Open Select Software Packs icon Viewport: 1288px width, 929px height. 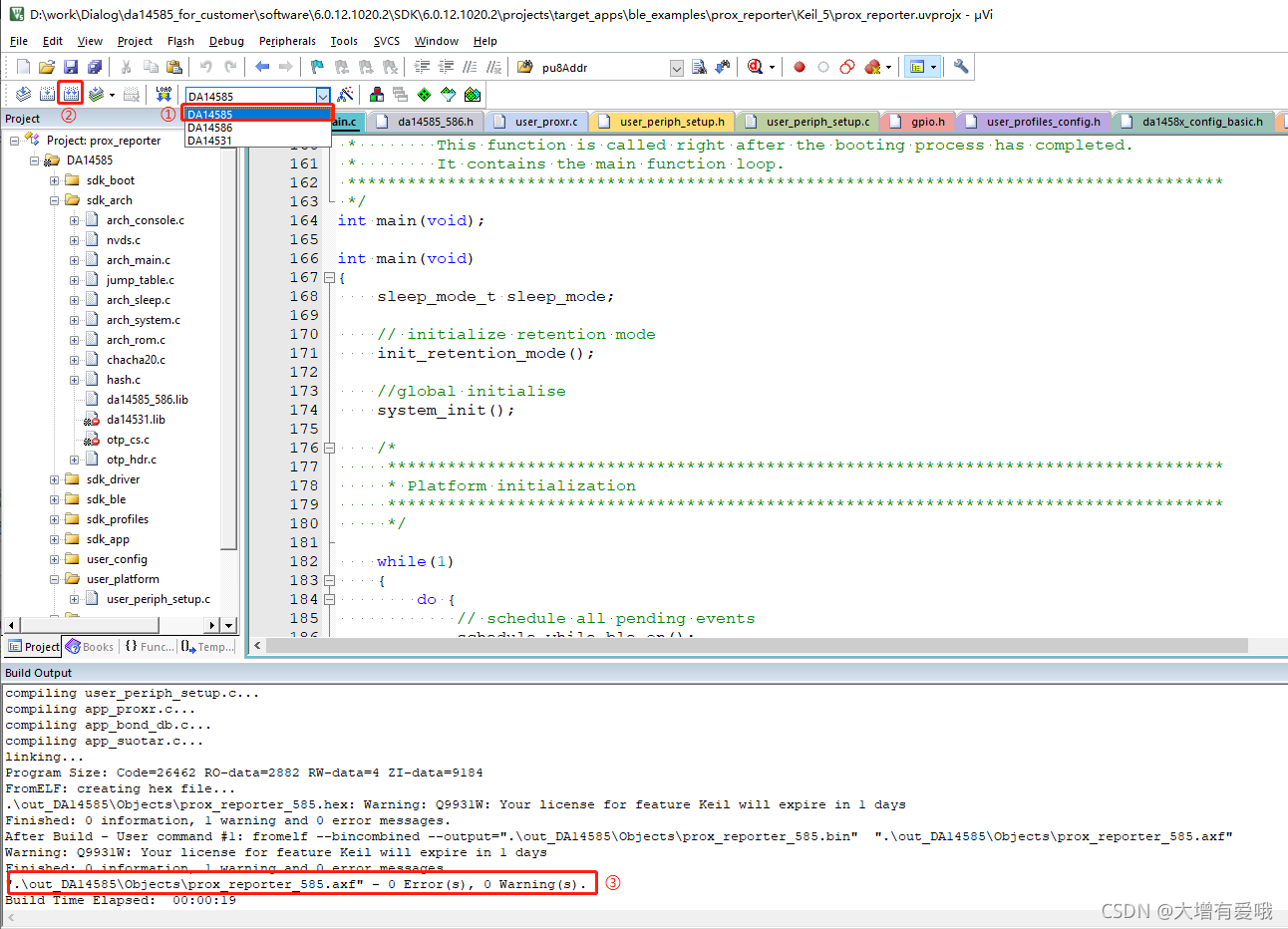point(449,94)
